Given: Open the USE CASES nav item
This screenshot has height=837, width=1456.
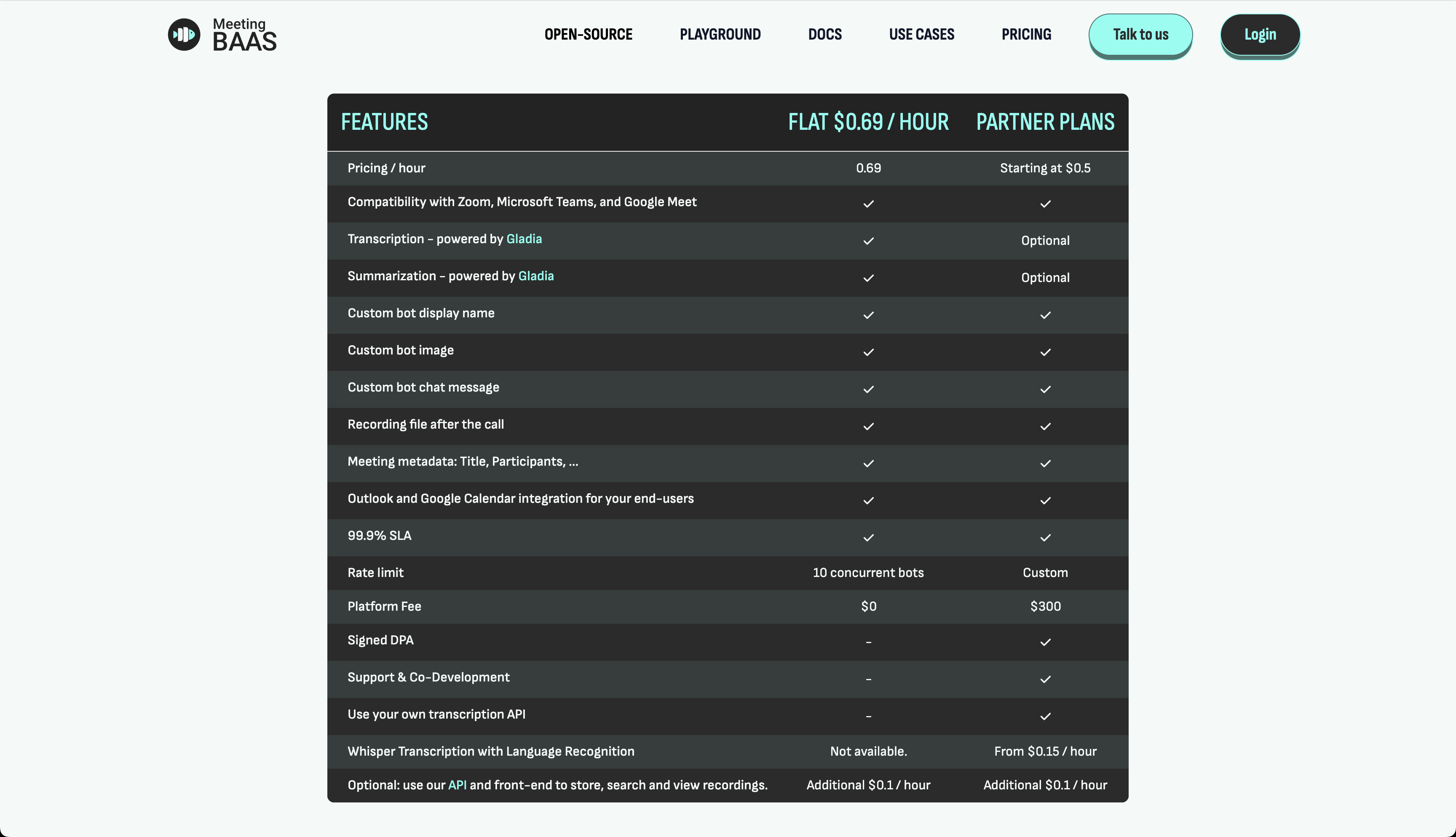Looking at the screenshot, I should click(922, 35).
